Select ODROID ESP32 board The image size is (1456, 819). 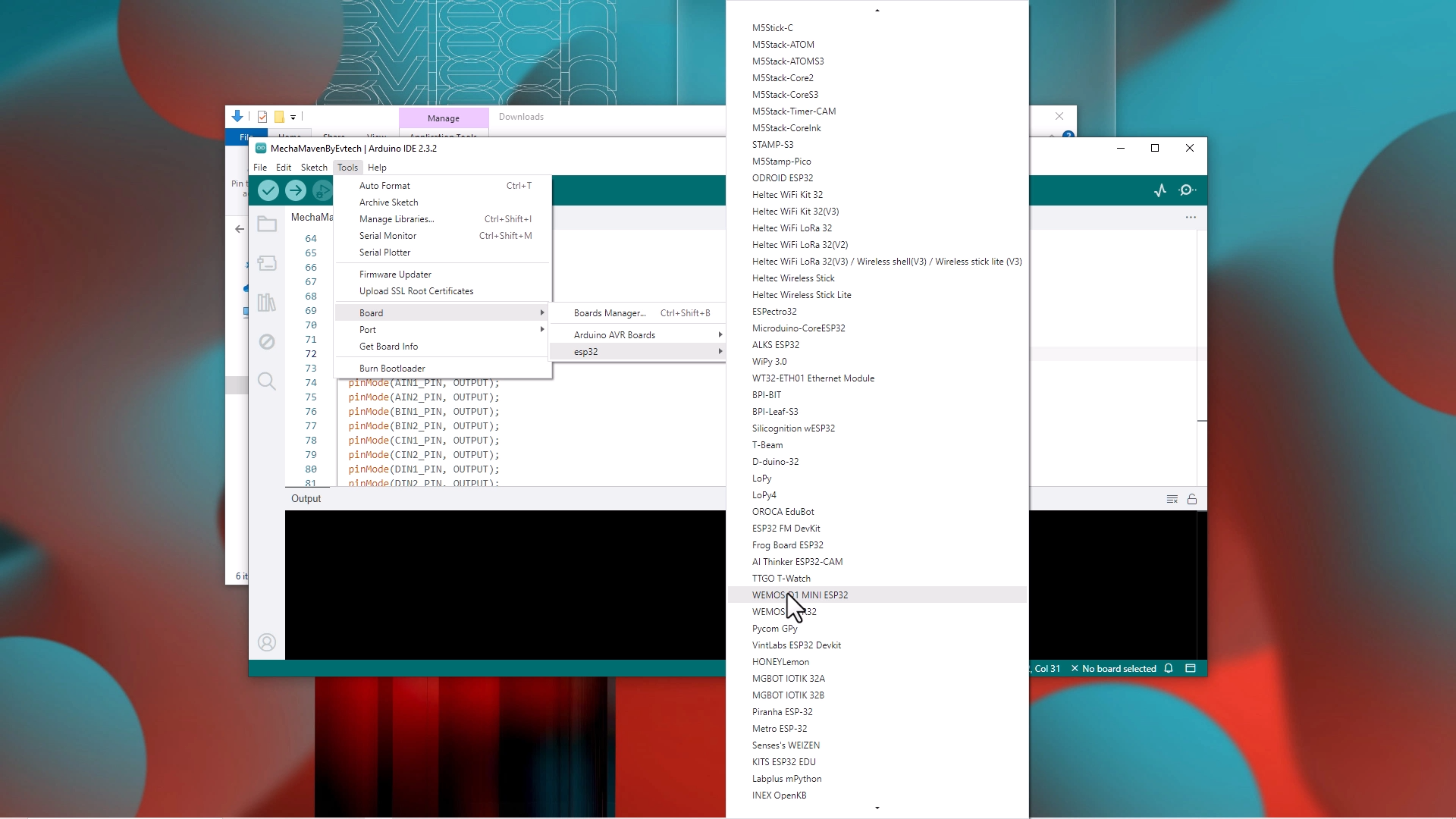tap(877, 177)
